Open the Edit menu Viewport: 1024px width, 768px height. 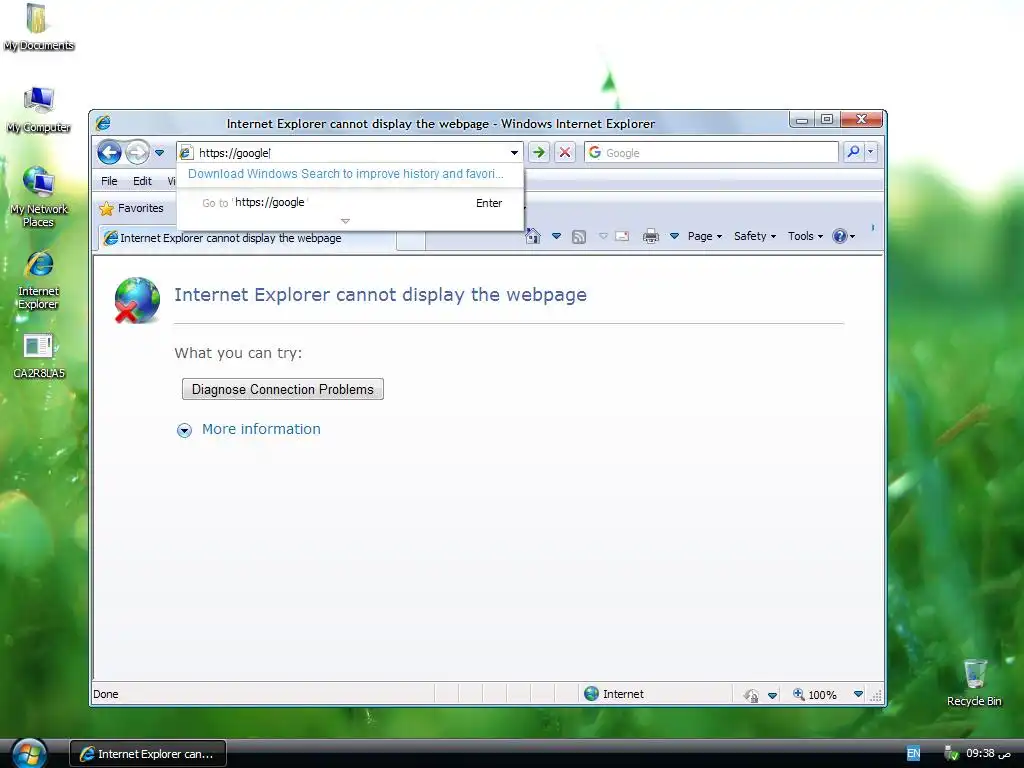(142, 181)
